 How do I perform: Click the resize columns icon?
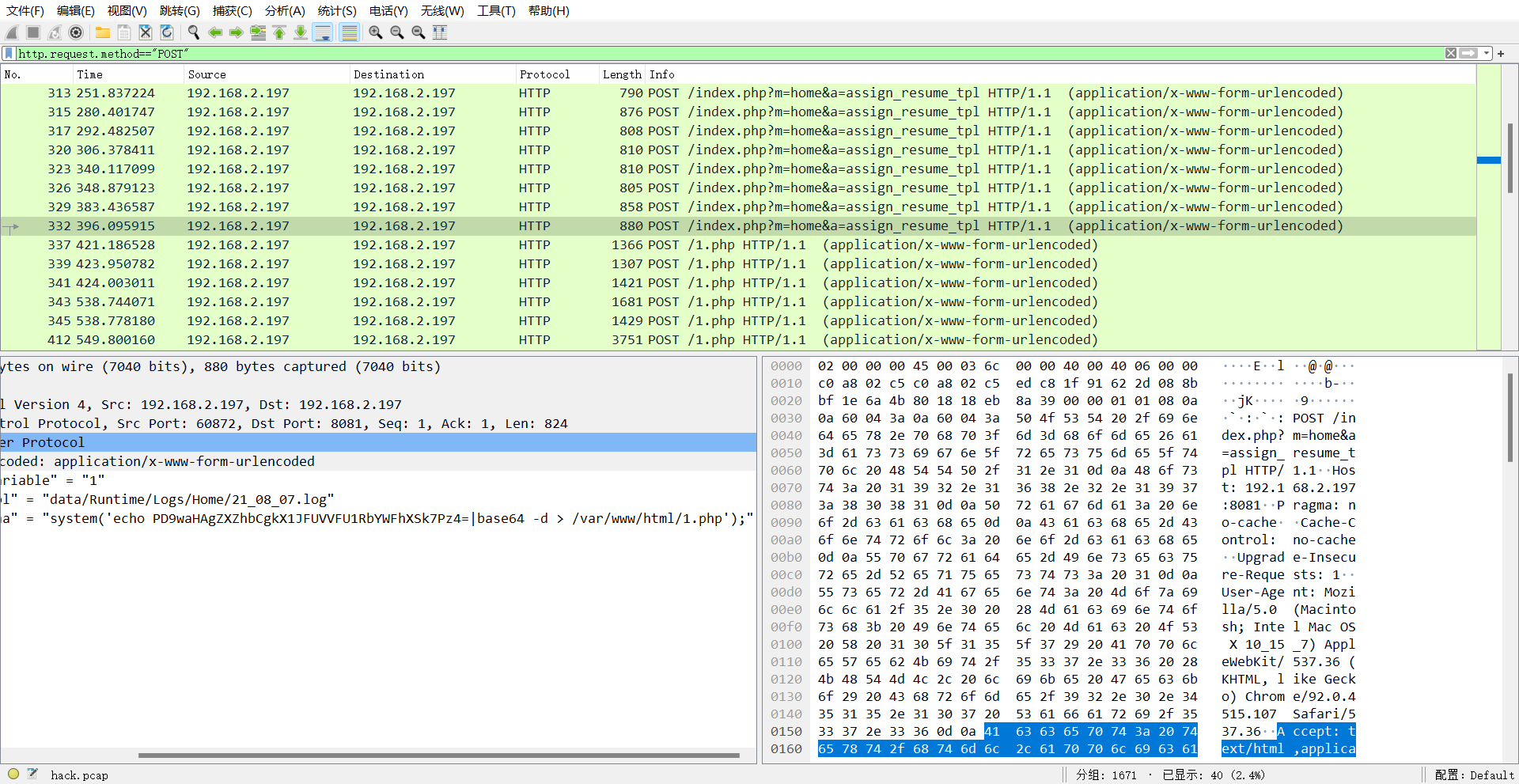coord(440,32)
